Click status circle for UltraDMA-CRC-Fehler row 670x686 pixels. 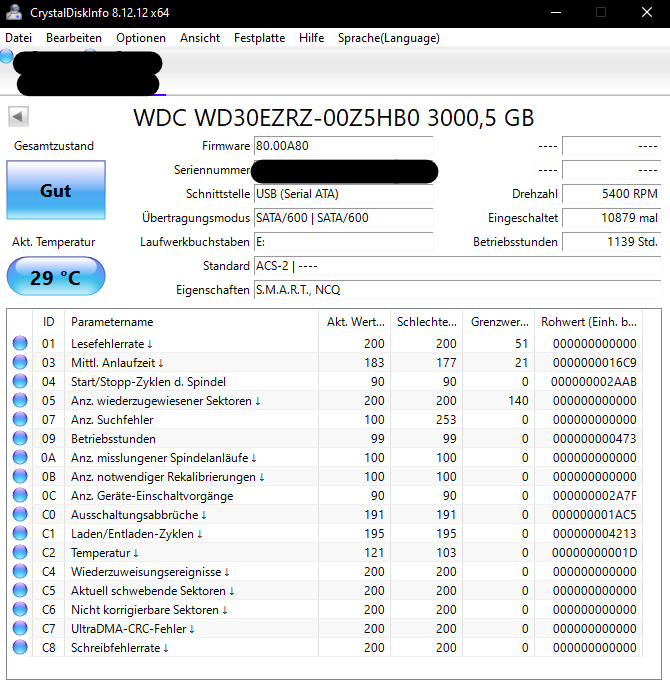20,629
